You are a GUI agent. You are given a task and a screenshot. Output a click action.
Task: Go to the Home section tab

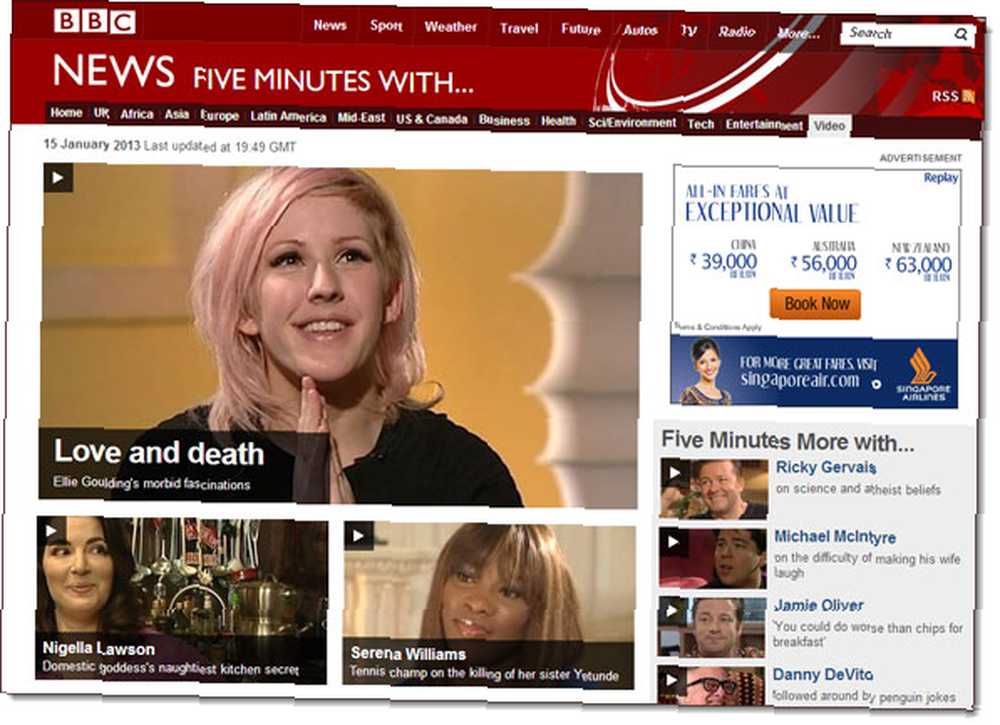(x=66, y=113)
